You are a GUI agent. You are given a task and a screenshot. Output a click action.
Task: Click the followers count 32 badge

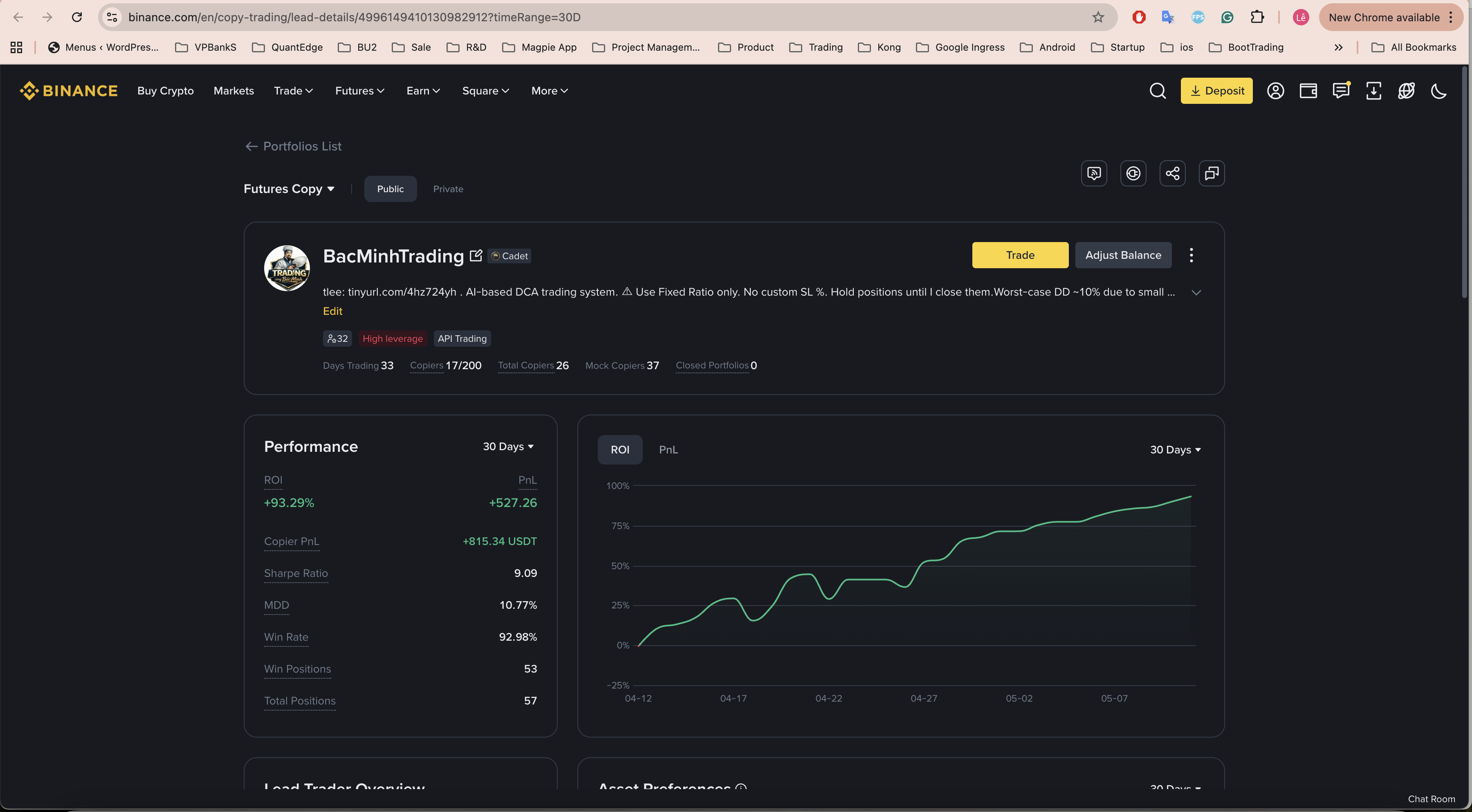click(x=337, y=338)
